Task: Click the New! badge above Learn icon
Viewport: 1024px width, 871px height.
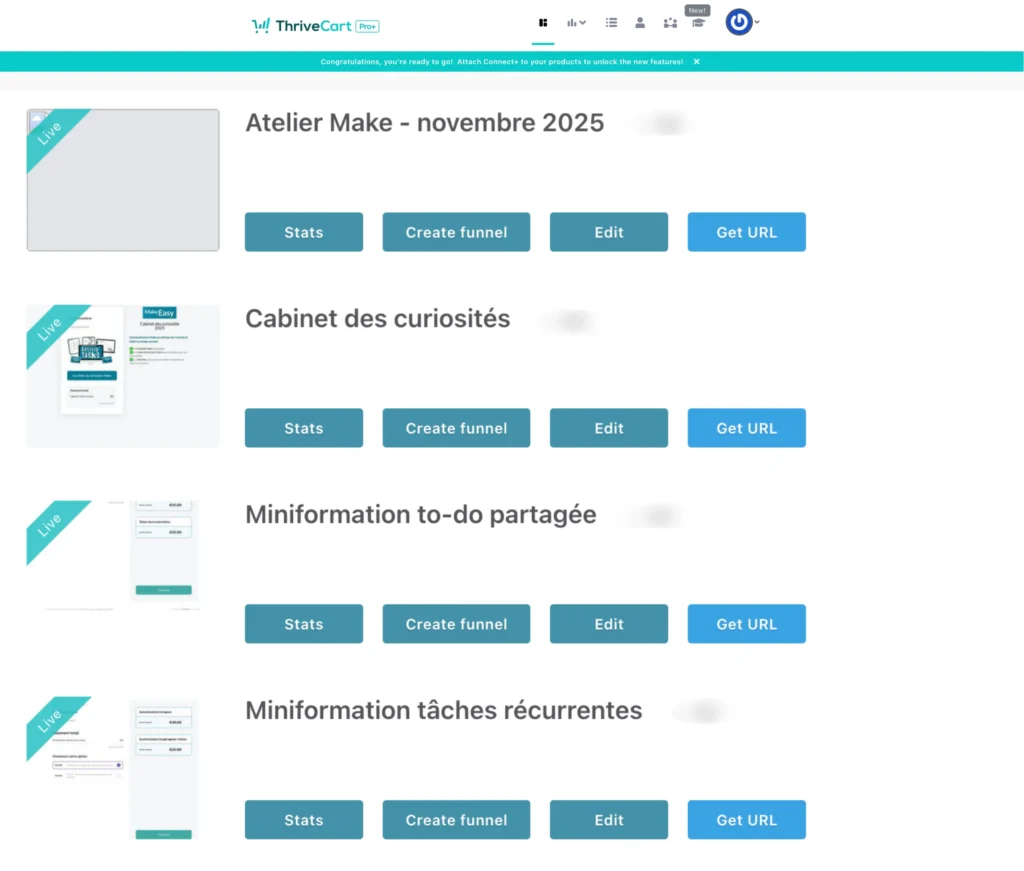Action: click(697, 10)
